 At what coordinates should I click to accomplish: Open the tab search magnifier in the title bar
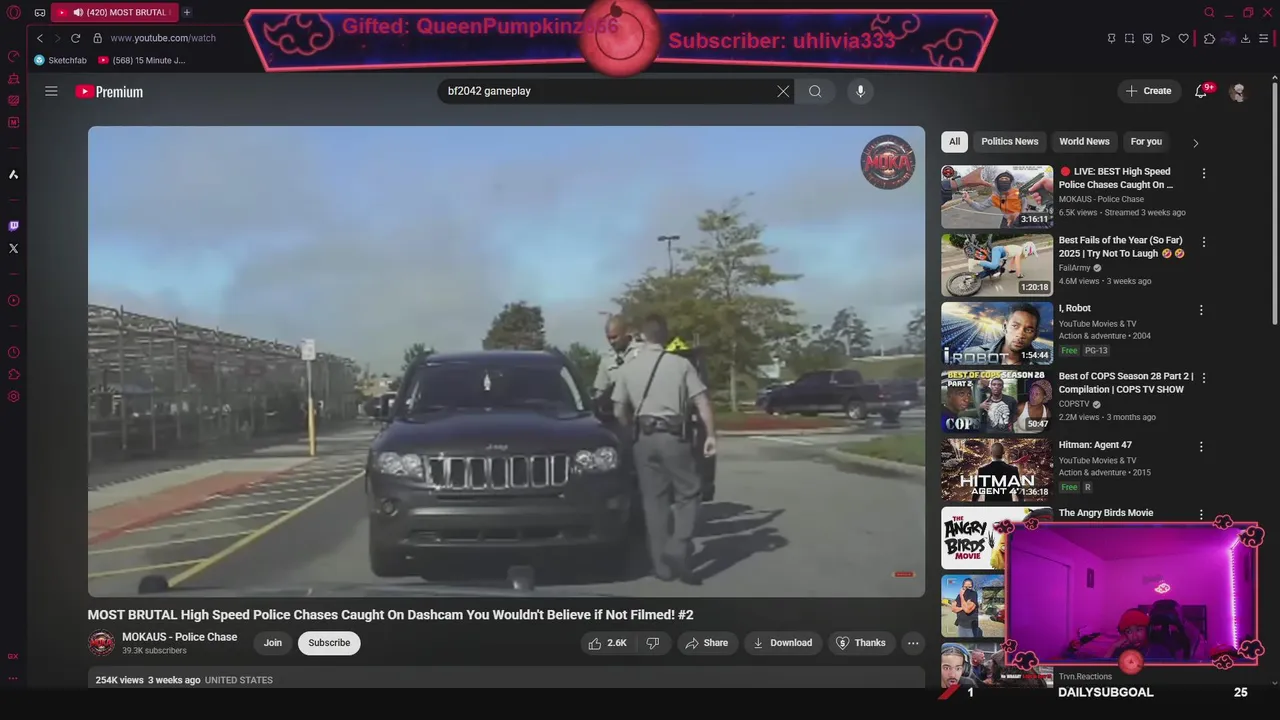point(1209,13)
